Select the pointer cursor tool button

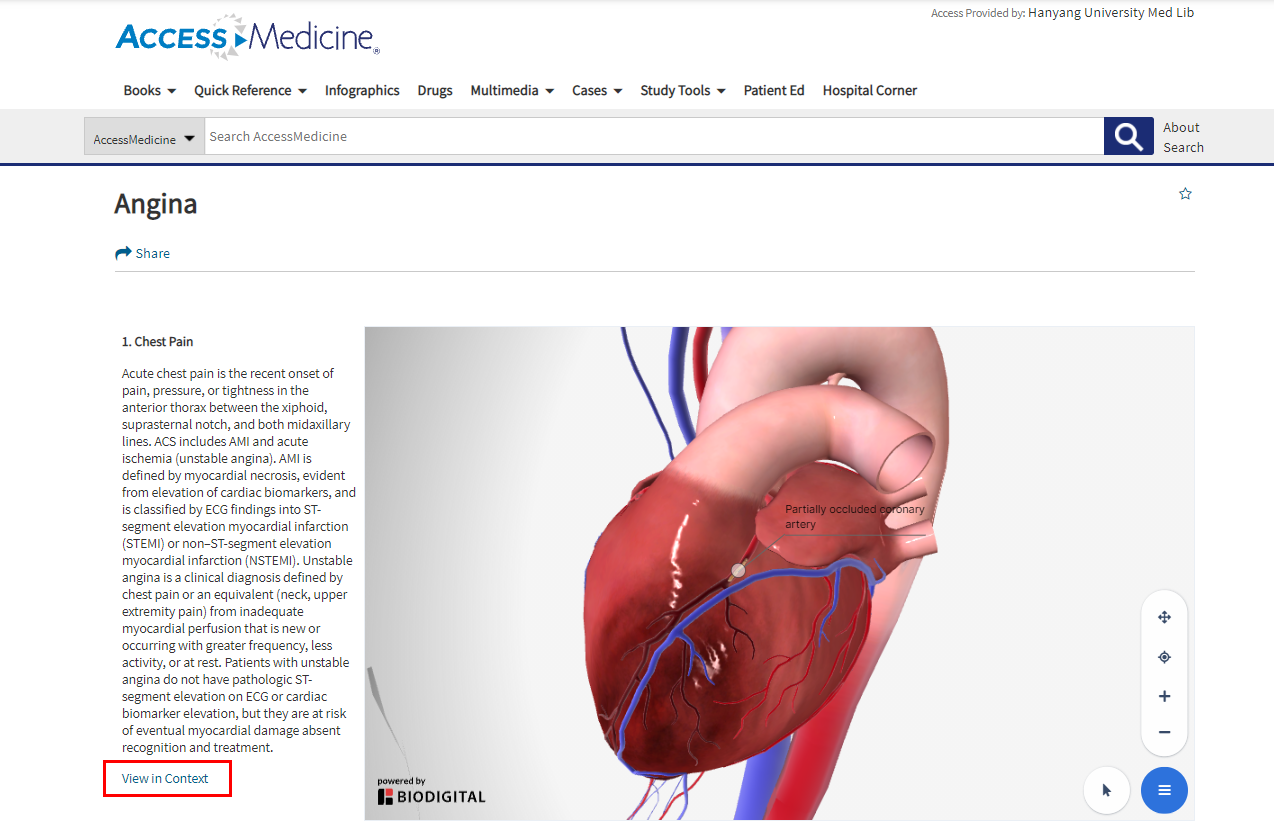tap(1107, 790)
